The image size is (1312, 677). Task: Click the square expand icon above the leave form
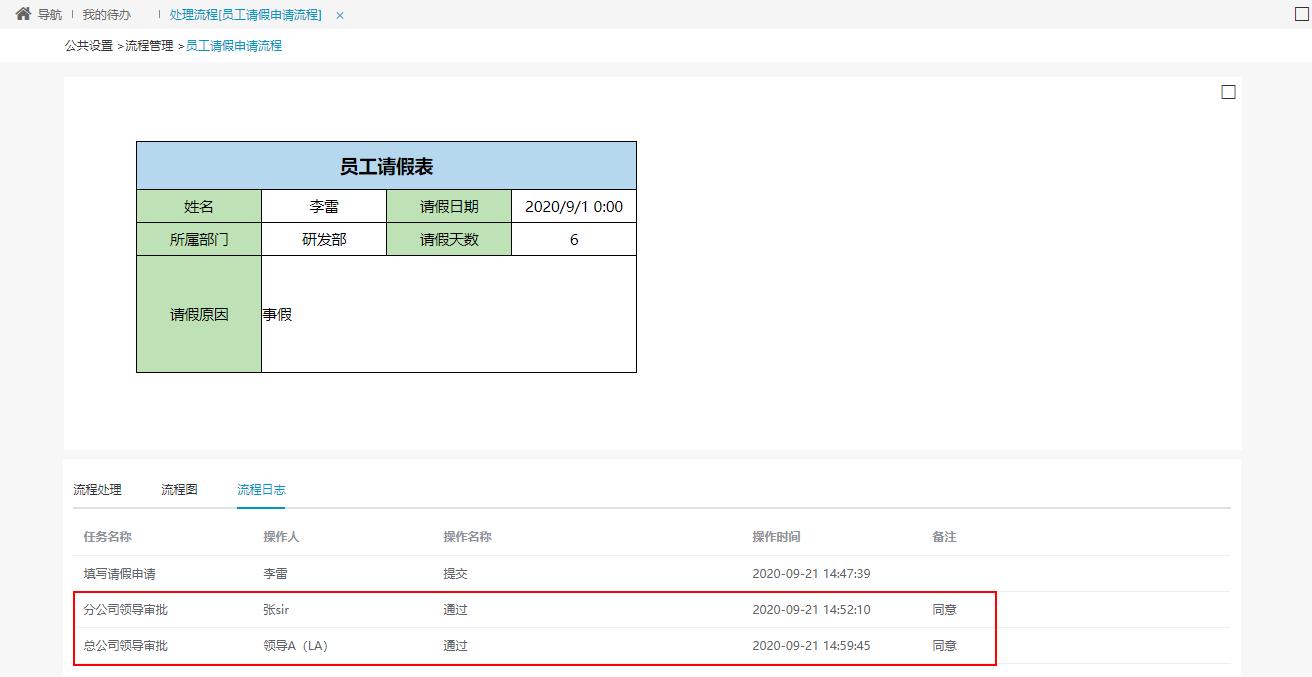1228,91
